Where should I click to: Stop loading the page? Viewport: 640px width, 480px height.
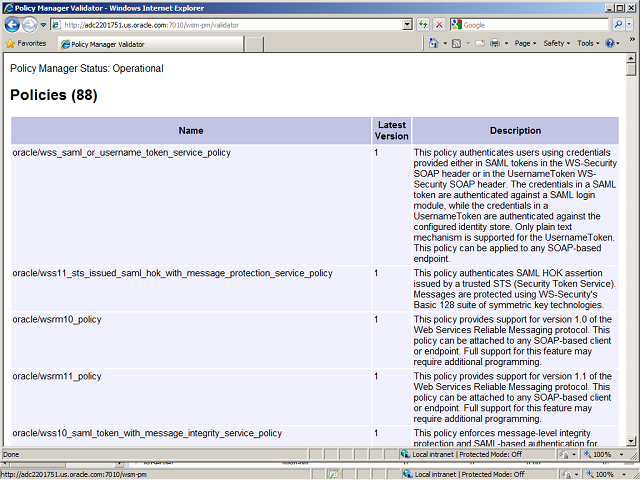(440, 24)
